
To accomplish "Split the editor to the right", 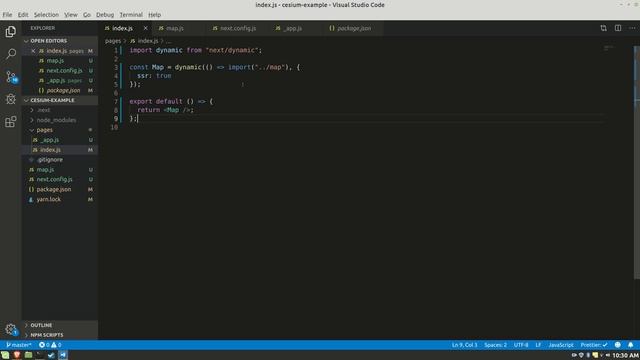I will (x=618, y=28).
